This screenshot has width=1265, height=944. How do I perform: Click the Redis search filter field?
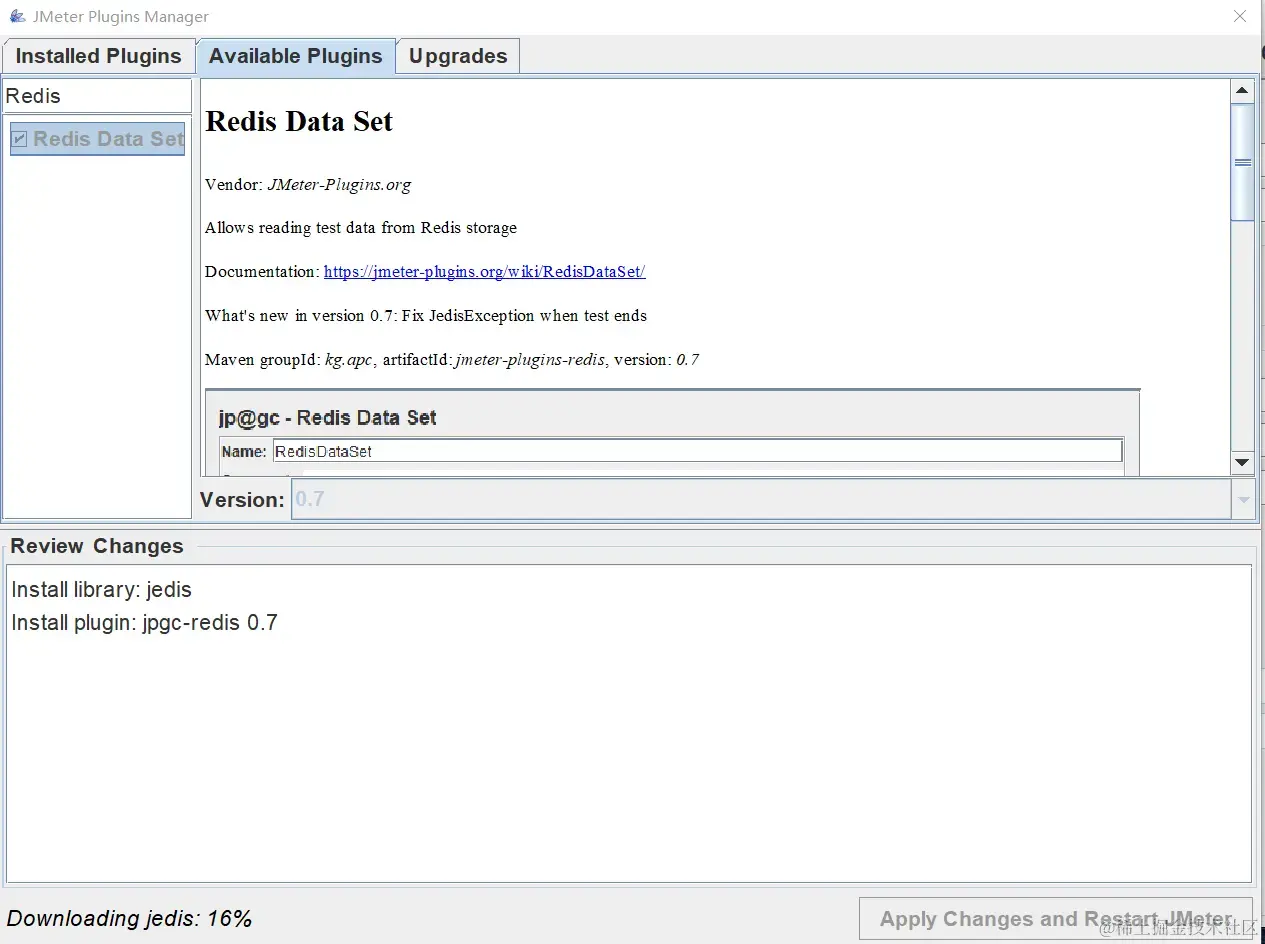click(x=97, y=96)
